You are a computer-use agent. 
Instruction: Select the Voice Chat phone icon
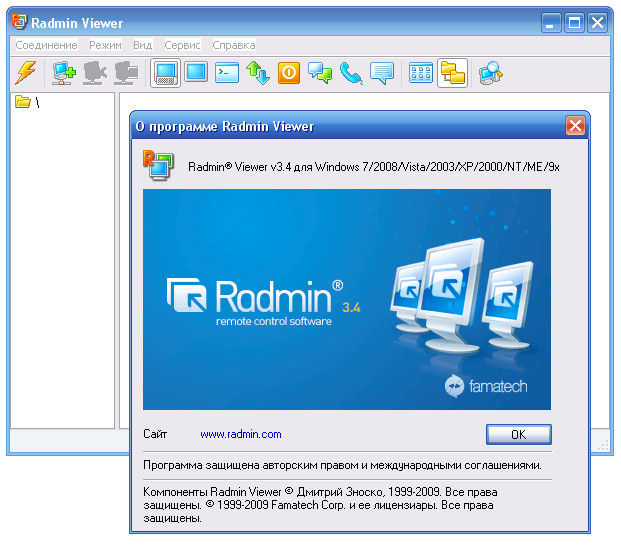[x=351, y=73]
